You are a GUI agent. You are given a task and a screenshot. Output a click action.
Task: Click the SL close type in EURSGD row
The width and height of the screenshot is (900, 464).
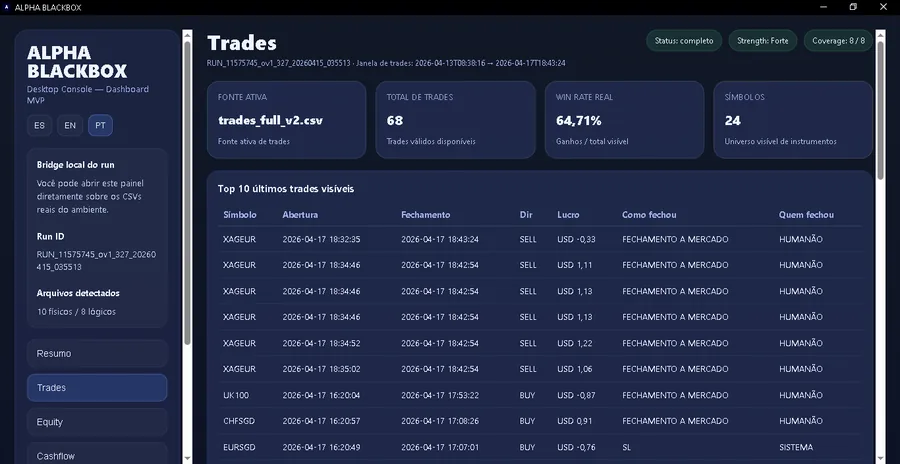627,447
